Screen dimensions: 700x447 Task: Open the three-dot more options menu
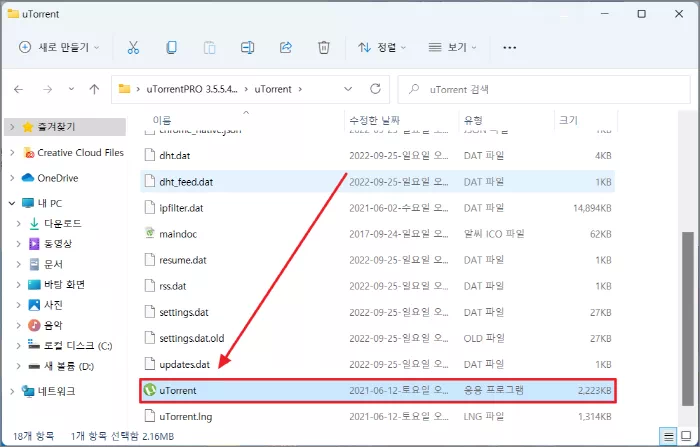pyautogui.click(x=509, y=47)
